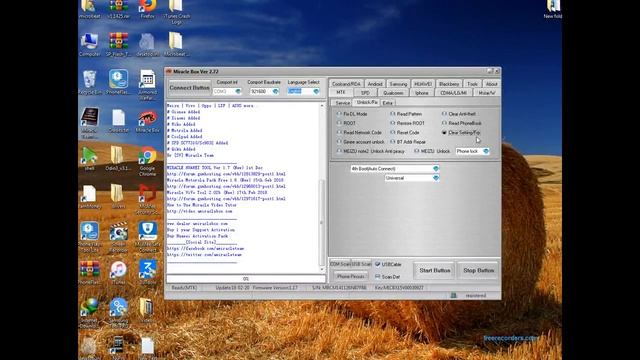Open the shell shortcut with green arrow
The width and height of the screenshot is (640, 360).
pos(89,158)
